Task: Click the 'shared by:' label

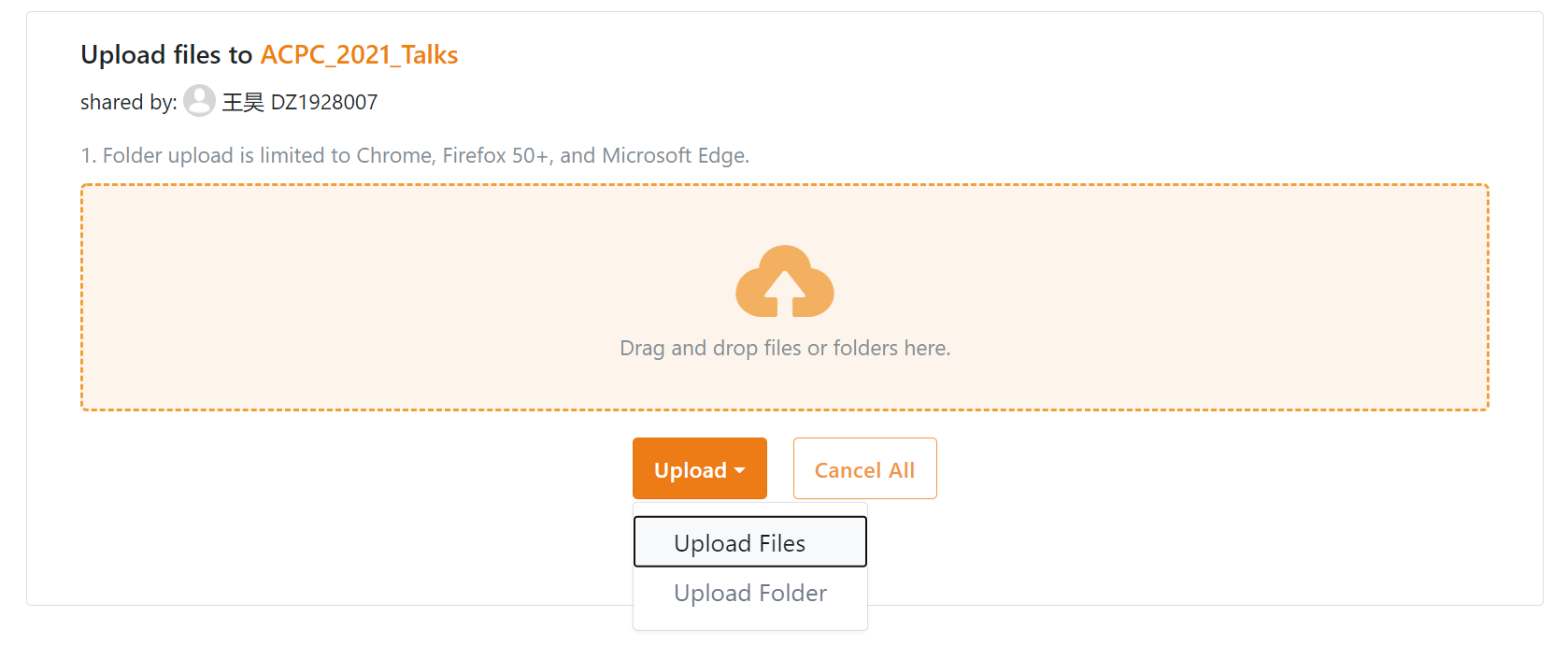Action: point(128,102)
